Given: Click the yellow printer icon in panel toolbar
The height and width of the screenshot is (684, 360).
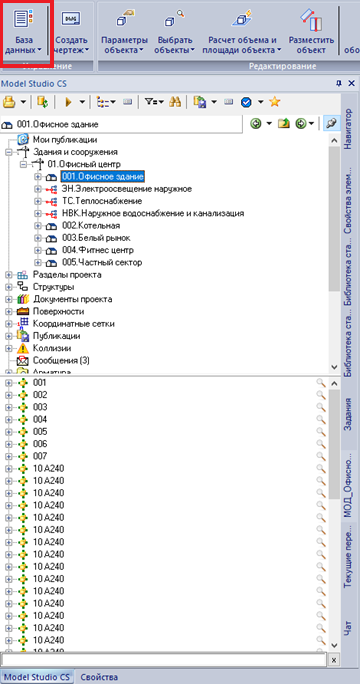Looking at the screenshot, I should pos(10,102).
